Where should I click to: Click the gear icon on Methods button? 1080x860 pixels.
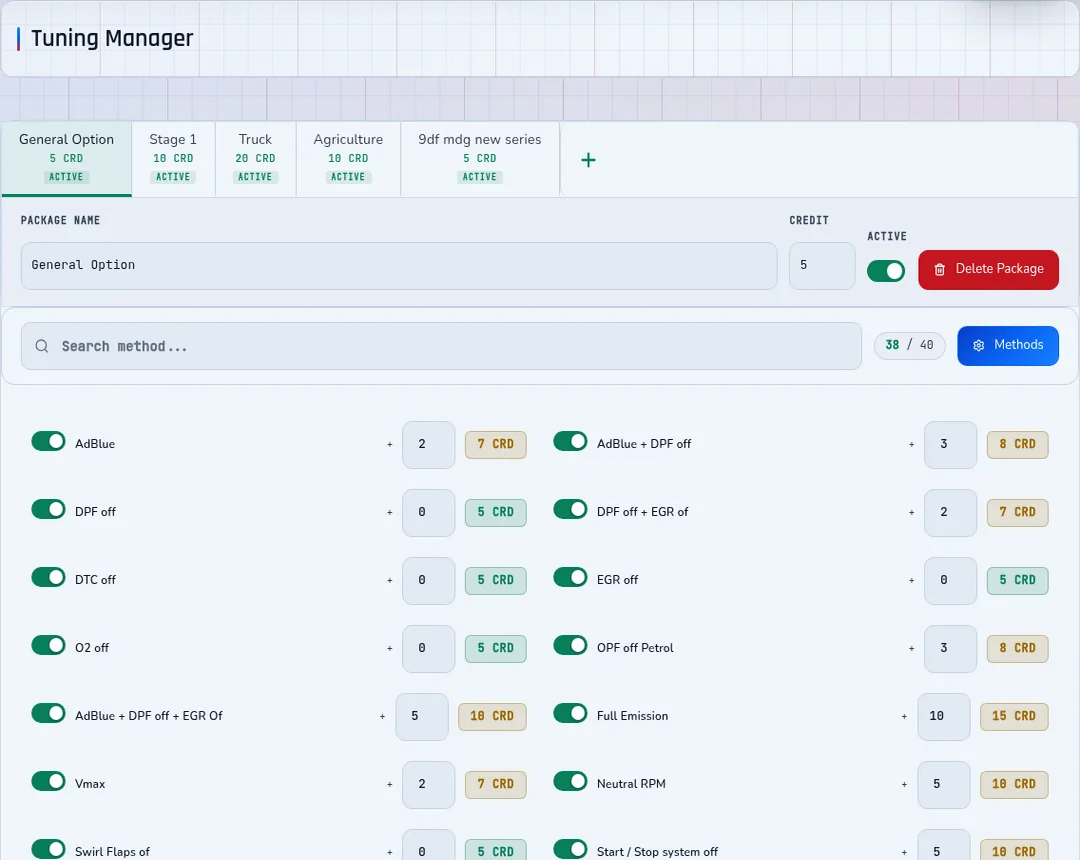[978, 345]
